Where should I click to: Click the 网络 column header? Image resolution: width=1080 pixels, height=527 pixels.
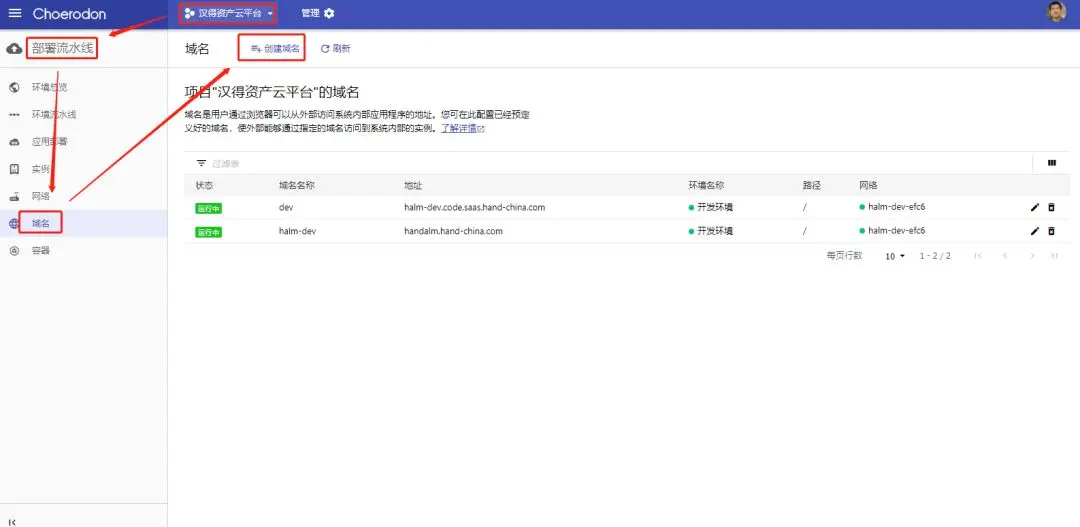[x=869, y=186]
